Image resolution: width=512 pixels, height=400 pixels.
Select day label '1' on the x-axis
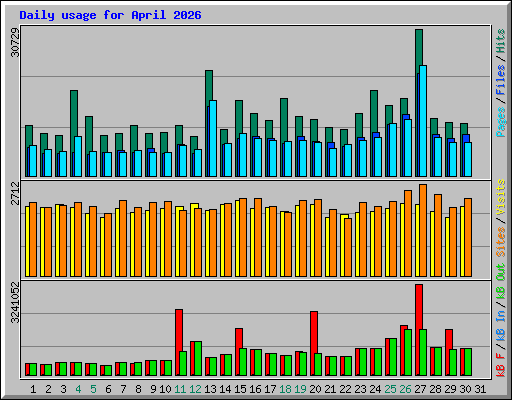[33, 389]
